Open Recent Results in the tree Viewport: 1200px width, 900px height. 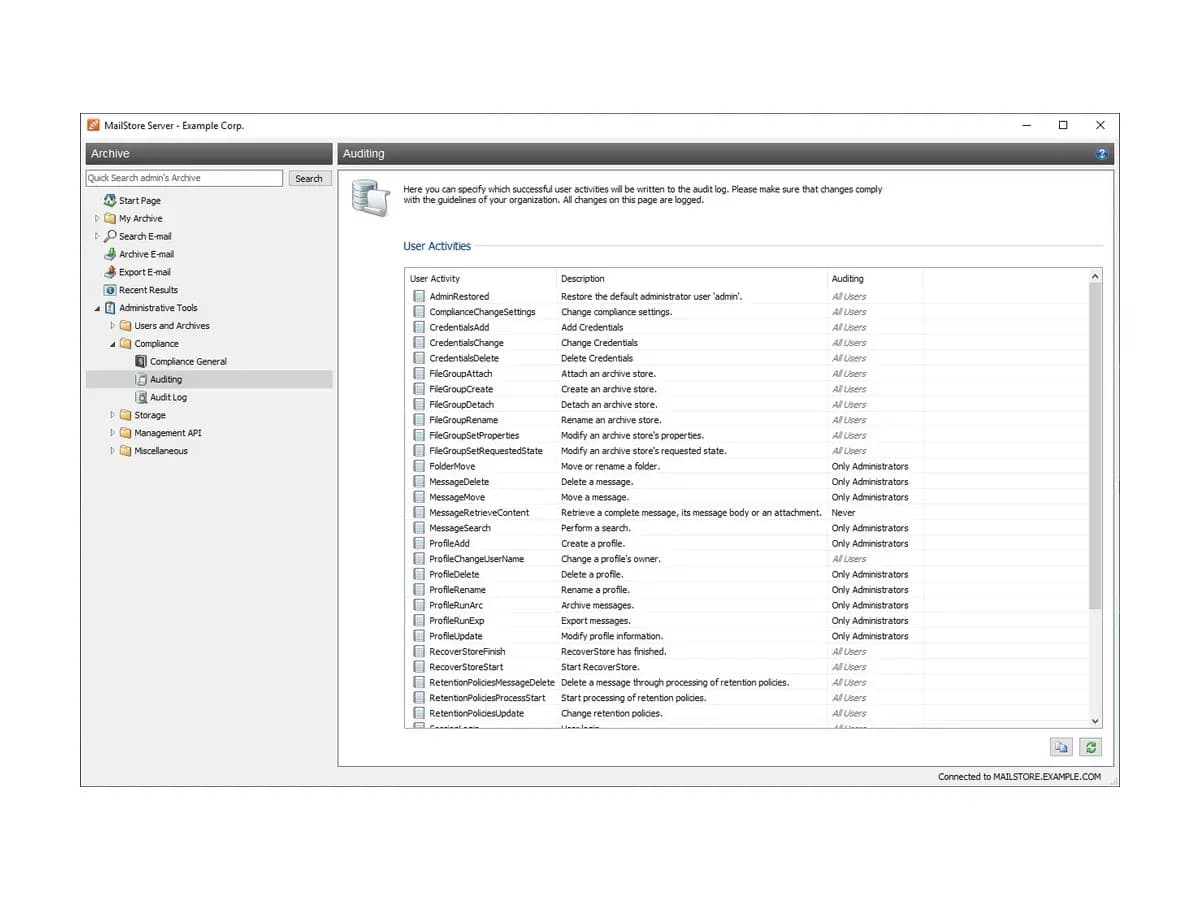(148, 290)
